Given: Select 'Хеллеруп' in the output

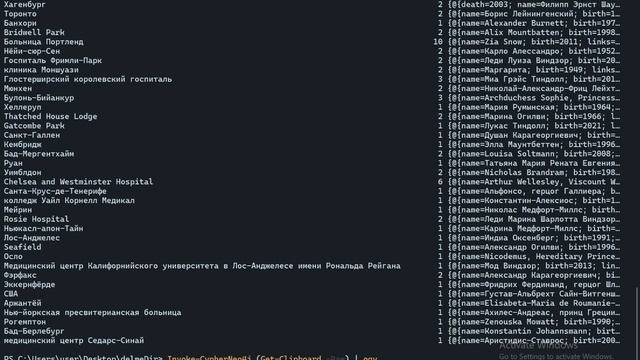Looking at the screenshot, I should [22, 107].
